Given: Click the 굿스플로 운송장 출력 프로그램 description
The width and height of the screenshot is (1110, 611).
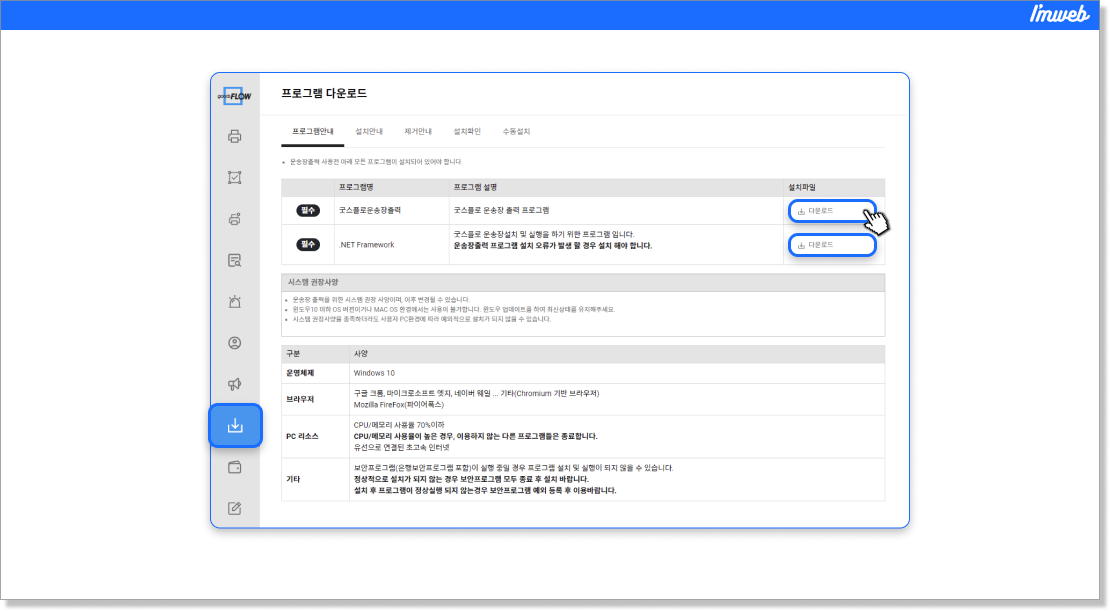Looking at the screenshot, I should 501,210.
